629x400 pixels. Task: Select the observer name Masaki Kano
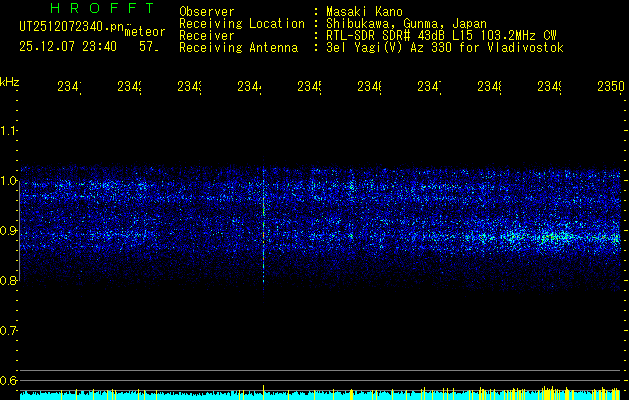click(x=364, y=12)
